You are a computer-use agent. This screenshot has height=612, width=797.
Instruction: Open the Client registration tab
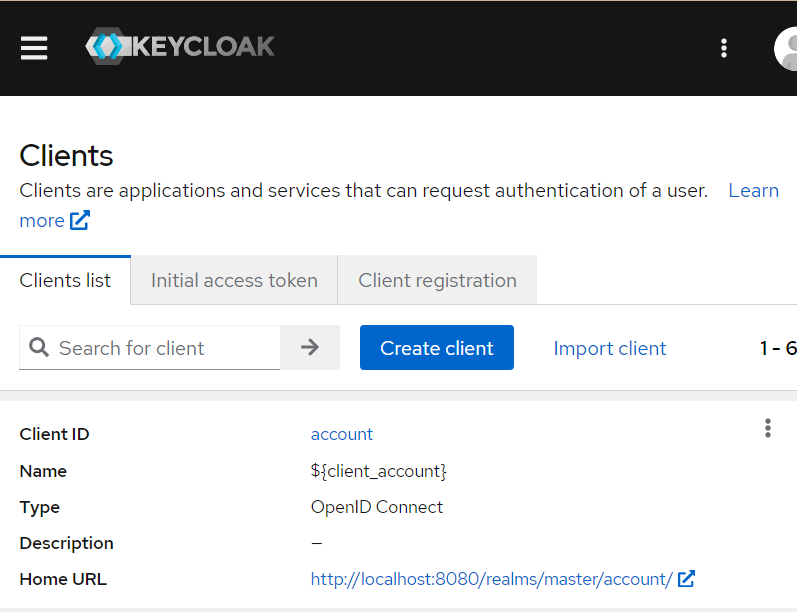[x=437, y=280]
